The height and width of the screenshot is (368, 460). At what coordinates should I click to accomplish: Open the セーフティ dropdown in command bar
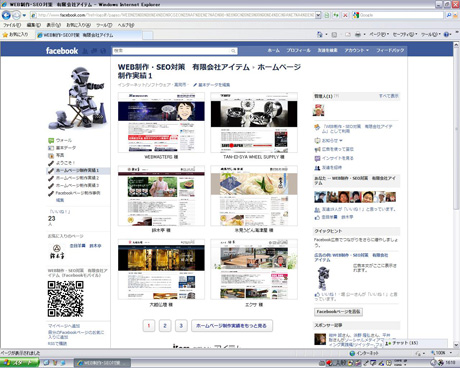[405, 34]
